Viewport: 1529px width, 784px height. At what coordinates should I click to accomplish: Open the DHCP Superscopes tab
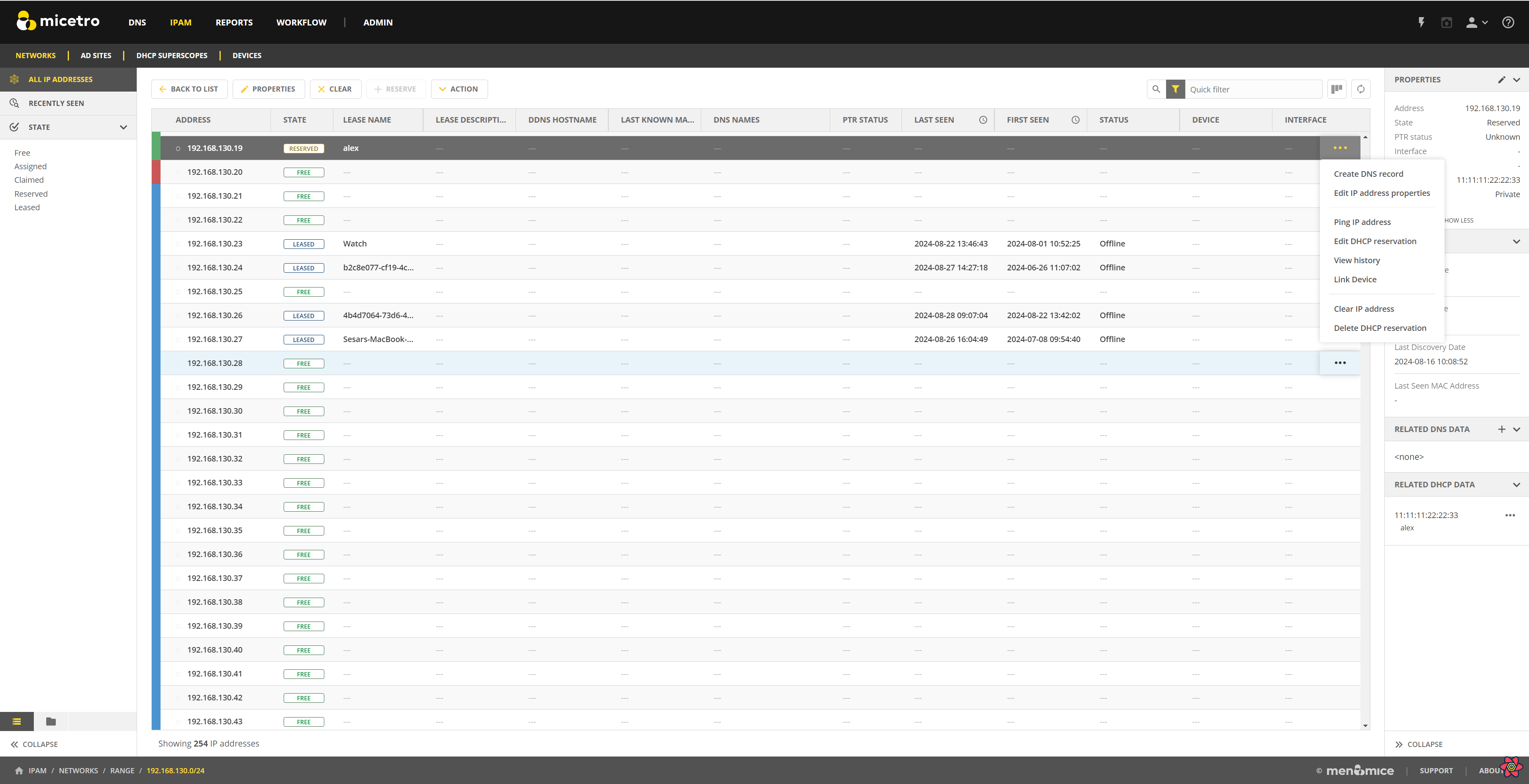[172, 56]
